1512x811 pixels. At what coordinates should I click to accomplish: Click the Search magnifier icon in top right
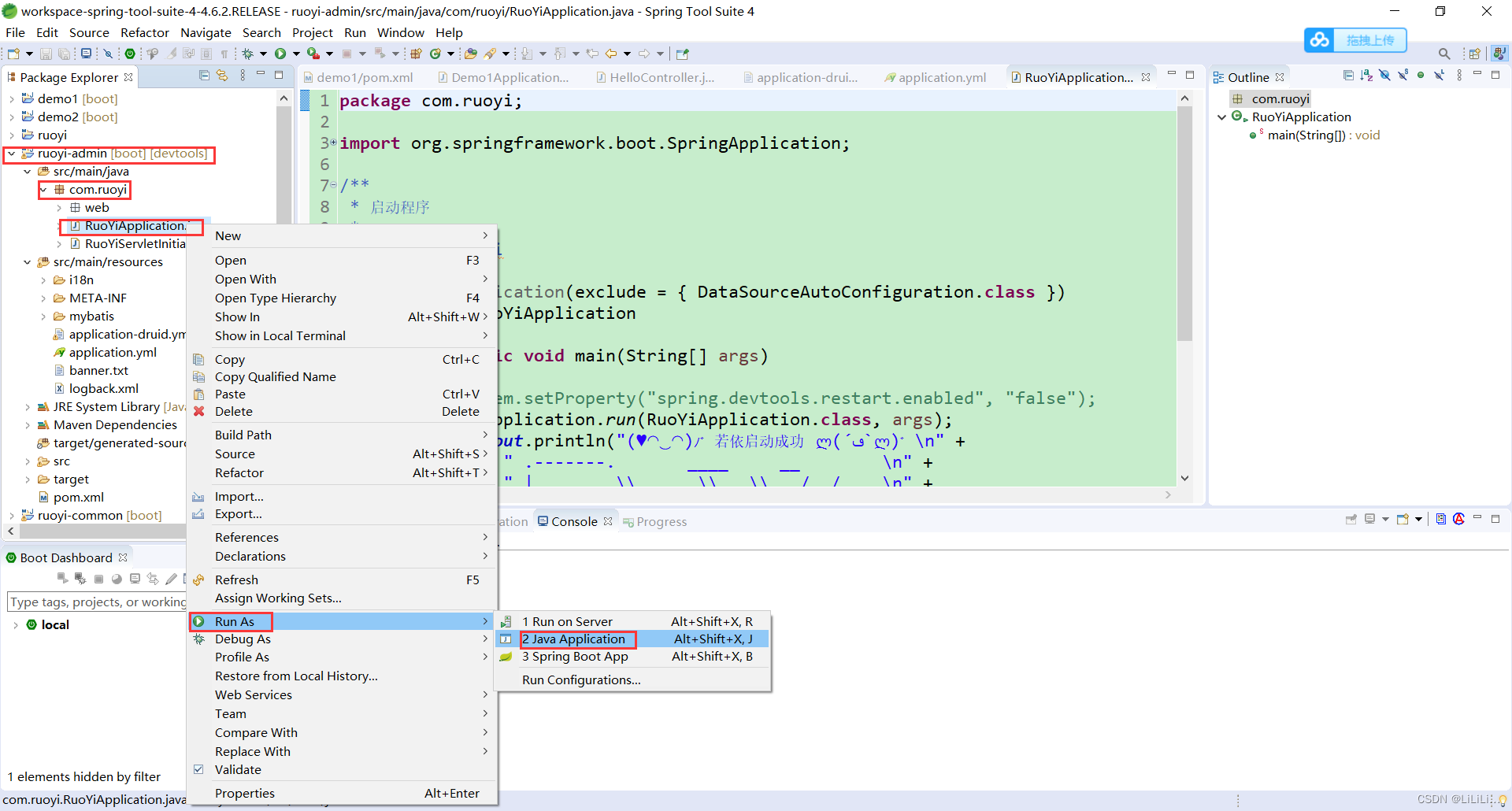pyautogui.click(x=1444, y=54)
